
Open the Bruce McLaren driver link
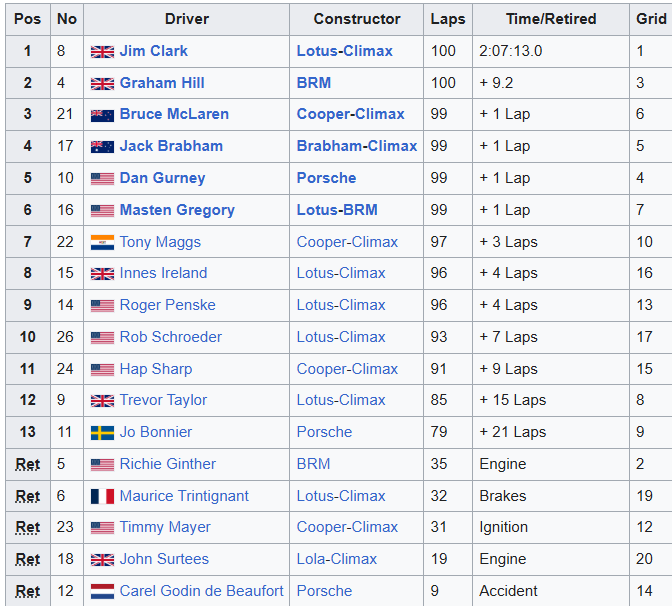pos(174,114)
